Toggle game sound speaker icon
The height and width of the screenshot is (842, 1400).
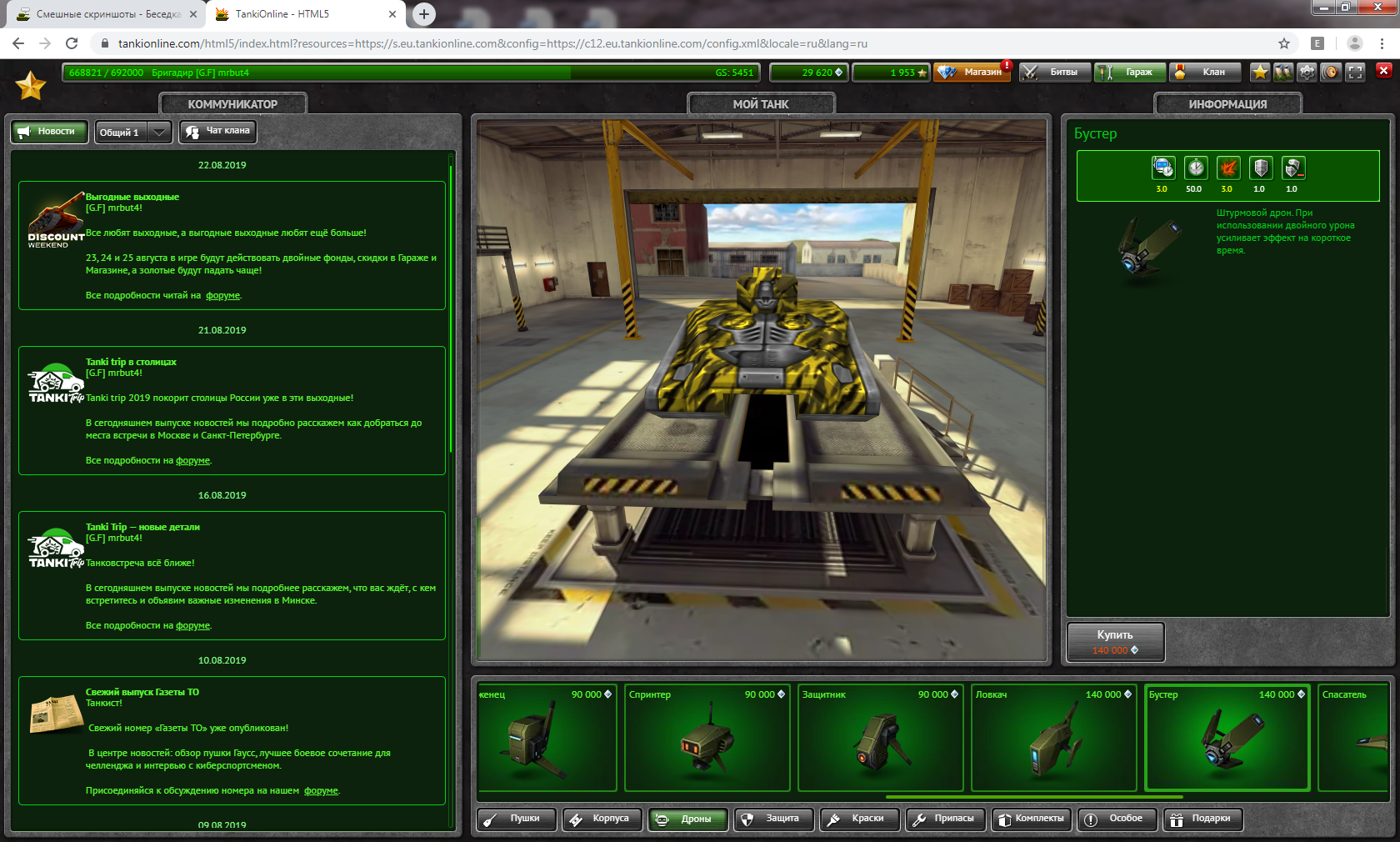coord(1331,73)
